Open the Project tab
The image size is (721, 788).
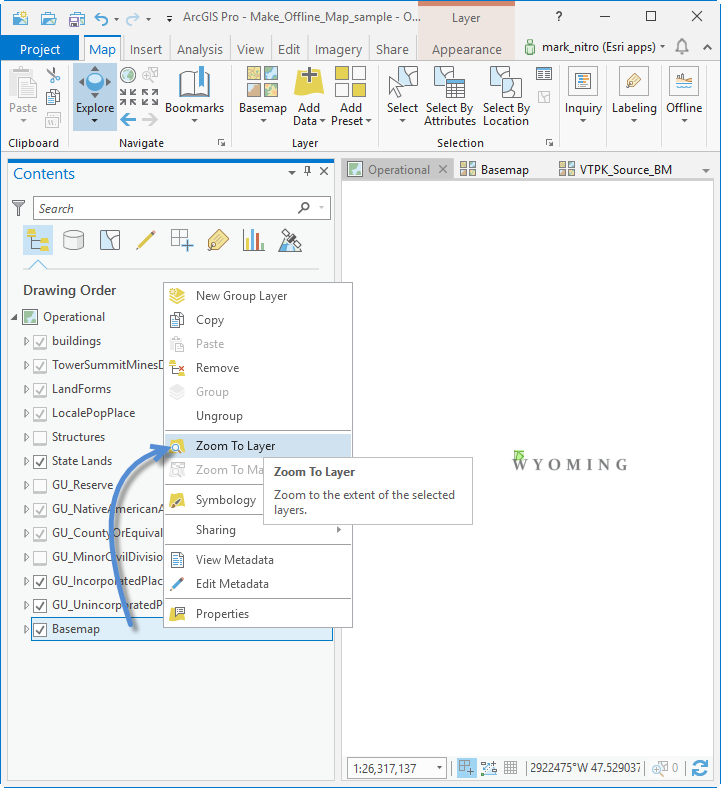(40, 49)
